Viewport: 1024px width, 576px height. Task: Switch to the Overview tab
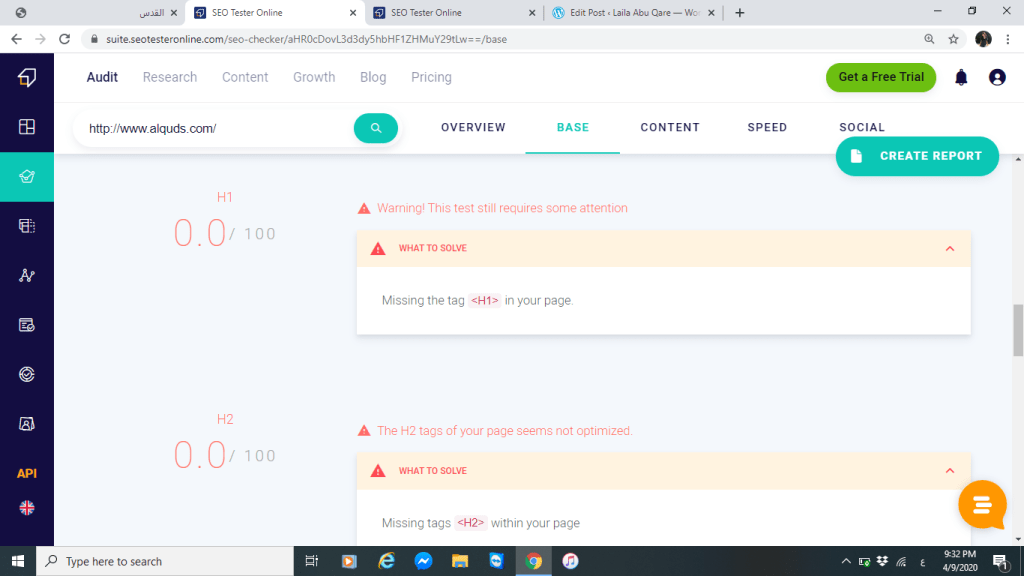pyautogui.click(x=473, y=128)
